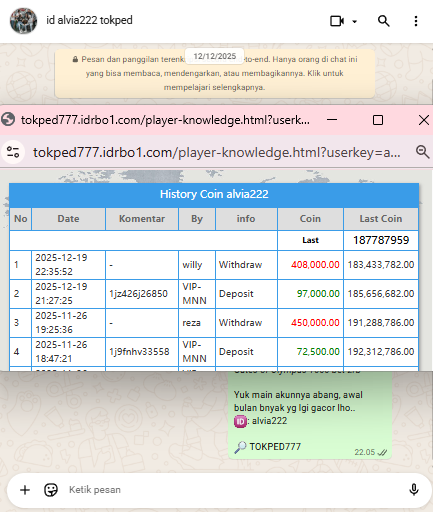Expand the call options dropdown arrow
Image resolution: width=433 pixels, height=512 pixels.
tap(355, 22)
